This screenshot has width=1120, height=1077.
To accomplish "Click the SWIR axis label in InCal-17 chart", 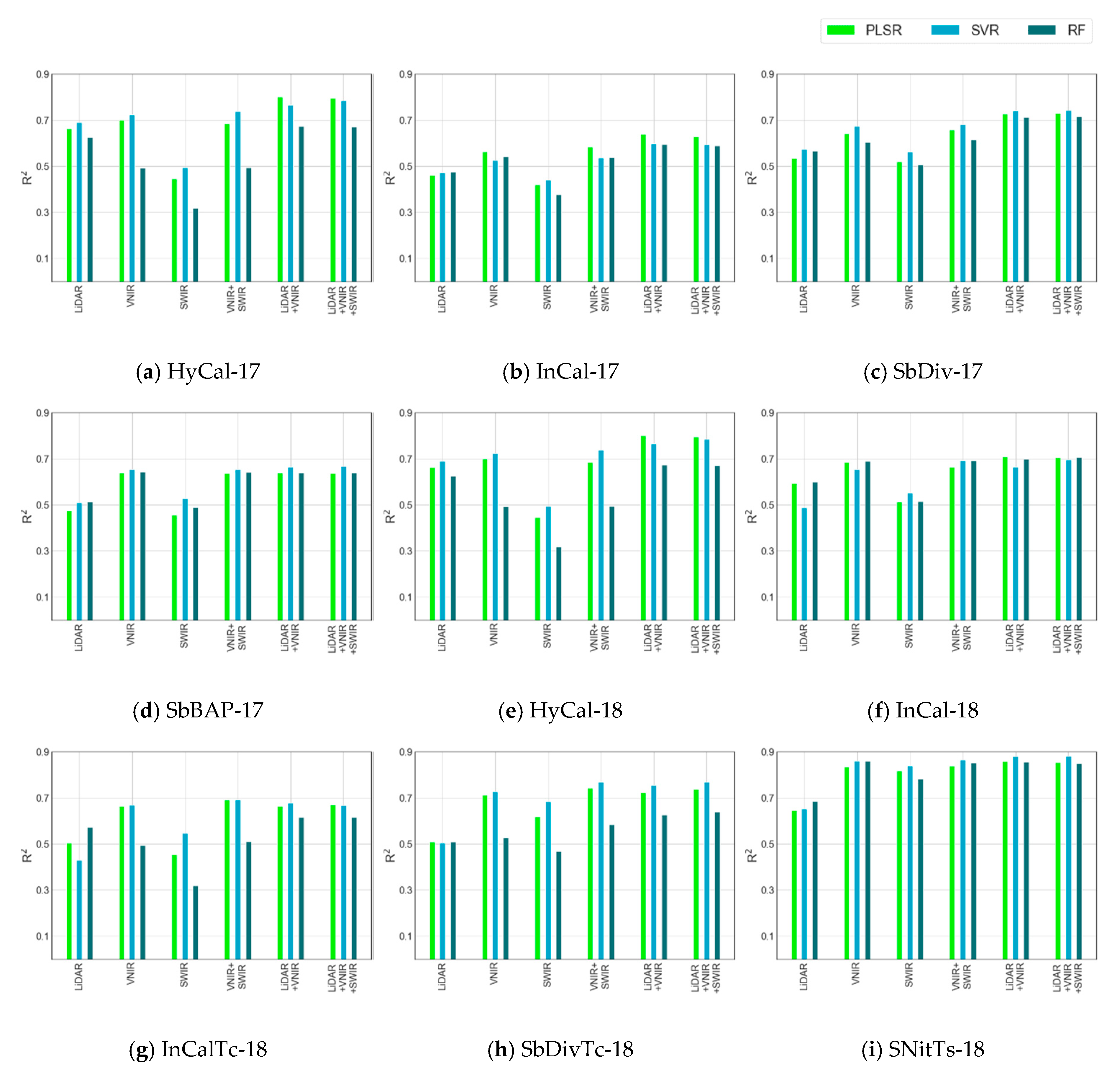I will coord(547,298).
